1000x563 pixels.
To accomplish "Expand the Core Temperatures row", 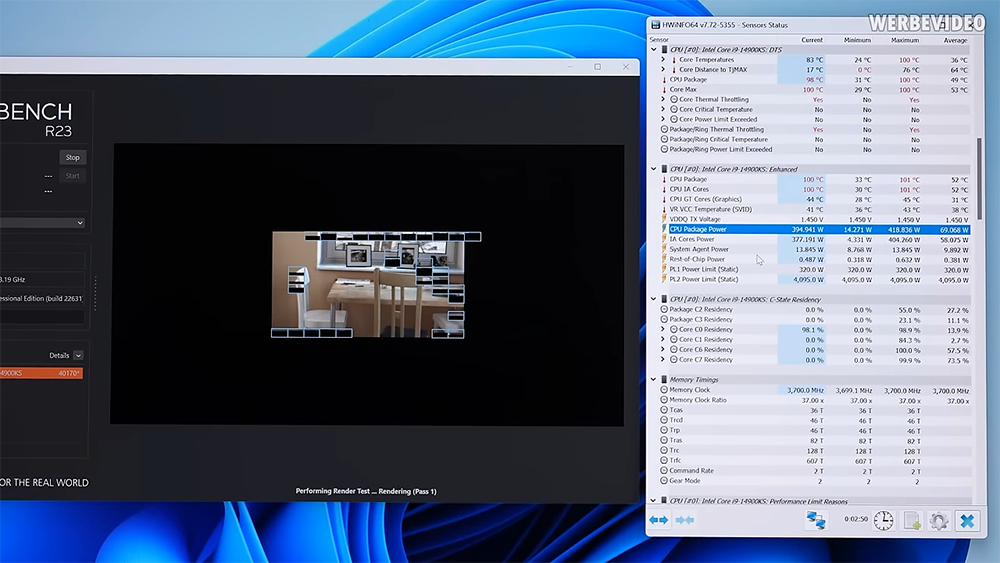I will [663, 59].
